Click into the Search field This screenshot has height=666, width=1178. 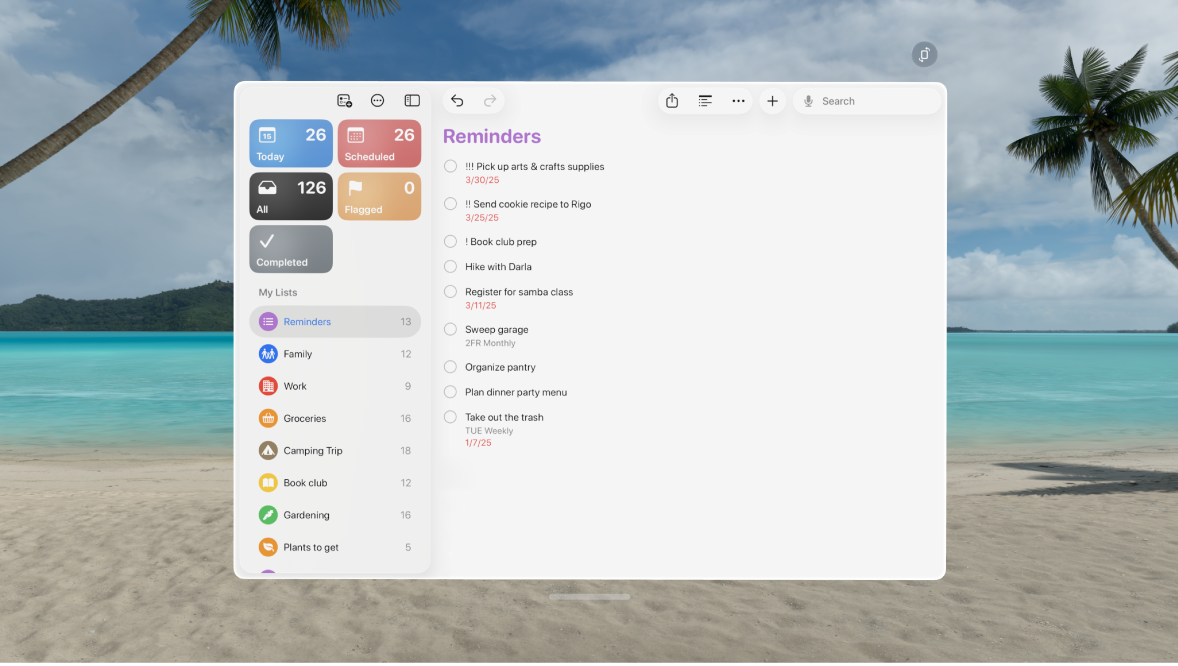866,100
